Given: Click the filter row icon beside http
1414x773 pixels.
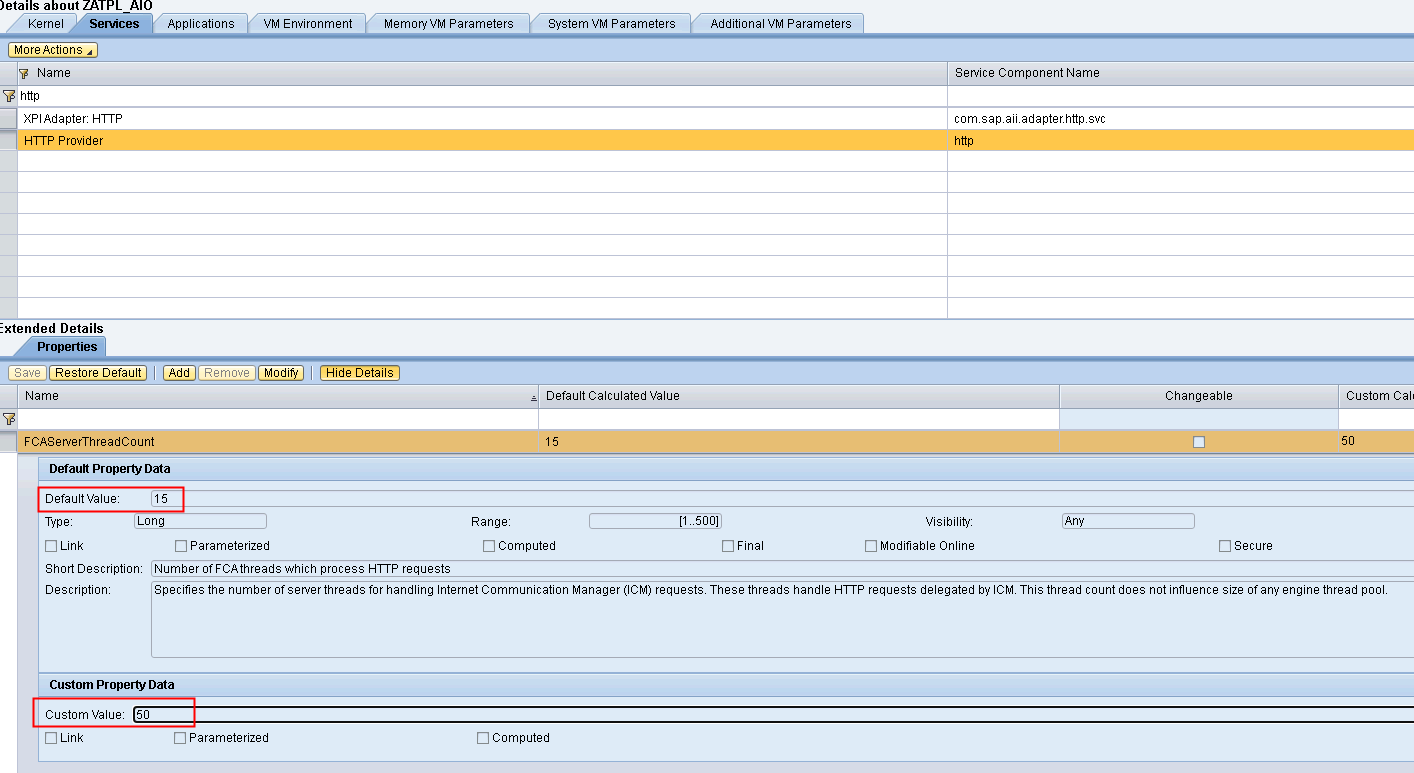Looking at the screenshot, I should coord(9,96).
